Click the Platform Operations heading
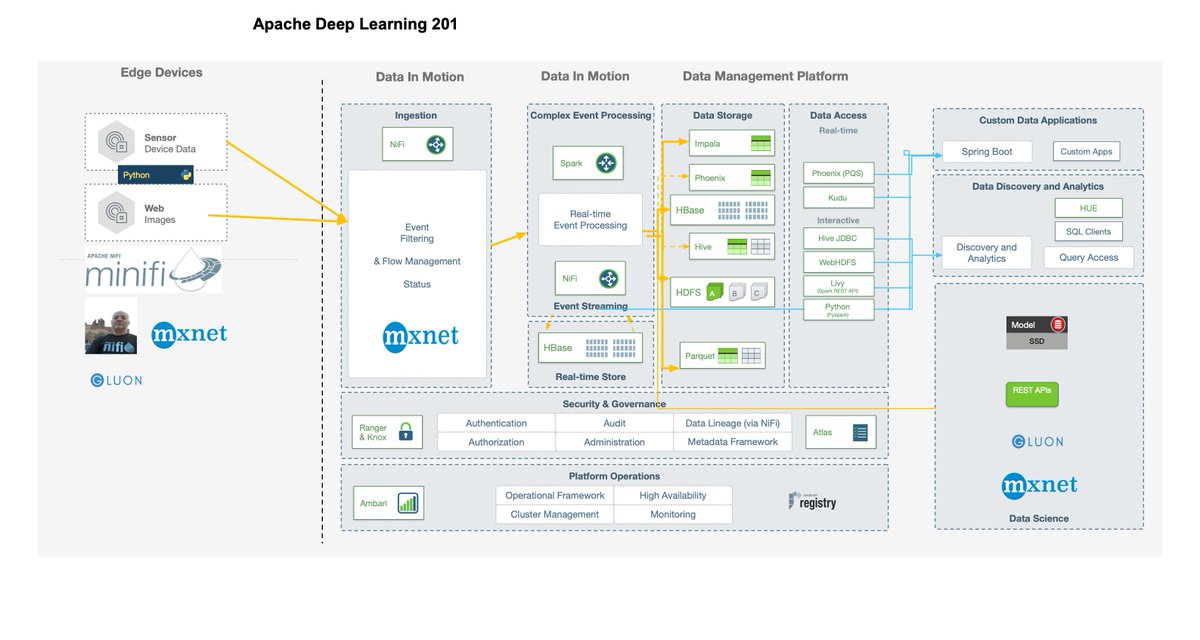This screenshot has height=640, width=1200. (614, 476)
